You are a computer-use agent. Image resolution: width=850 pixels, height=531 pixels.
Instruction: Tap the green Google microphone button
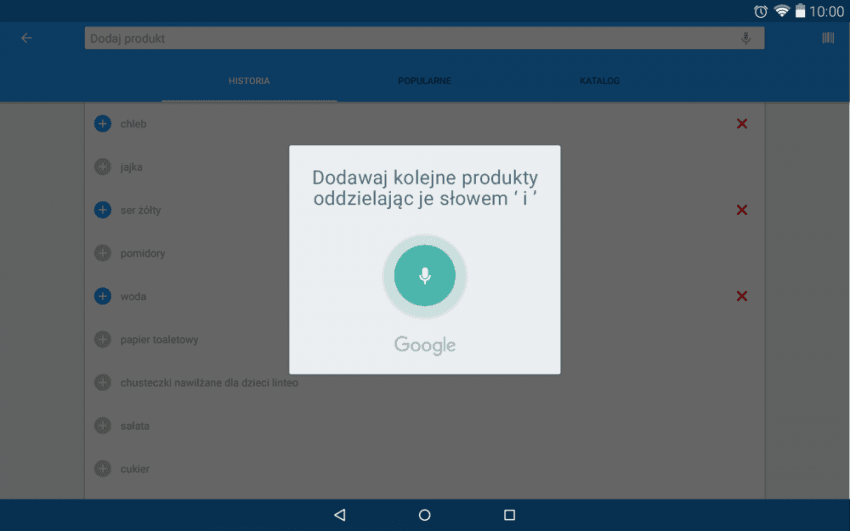[424, 275]
